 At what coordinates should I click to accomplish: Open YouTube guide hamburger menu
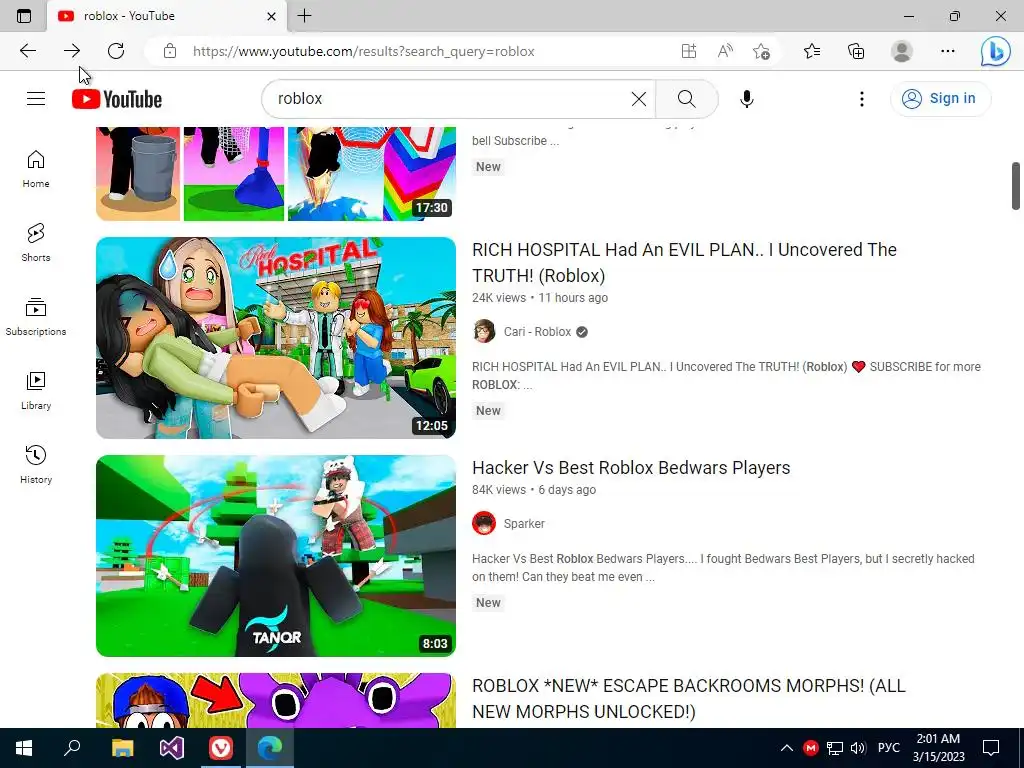pyautogui.click(x=36, y=99)
